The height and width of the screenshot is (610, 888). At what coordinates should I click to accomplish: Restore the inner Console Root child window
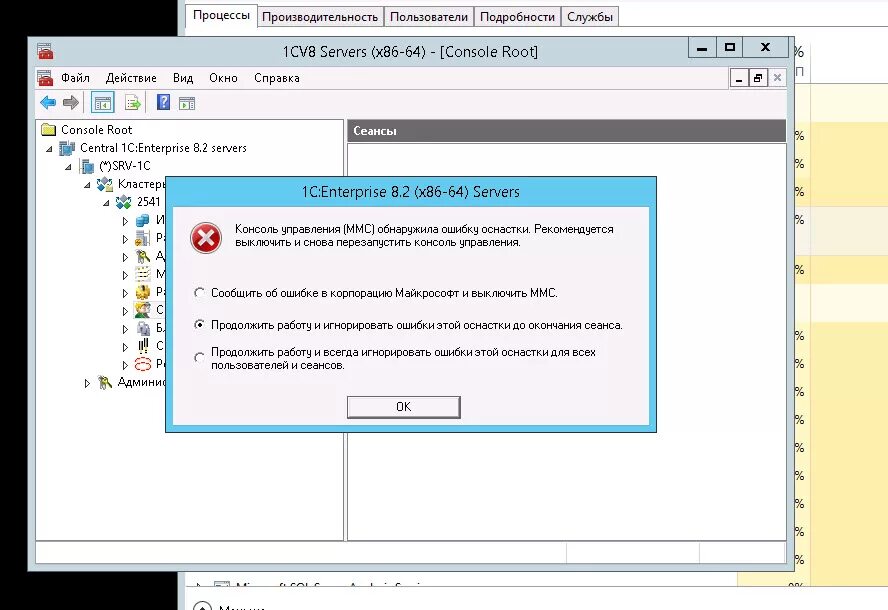point(758,78)
